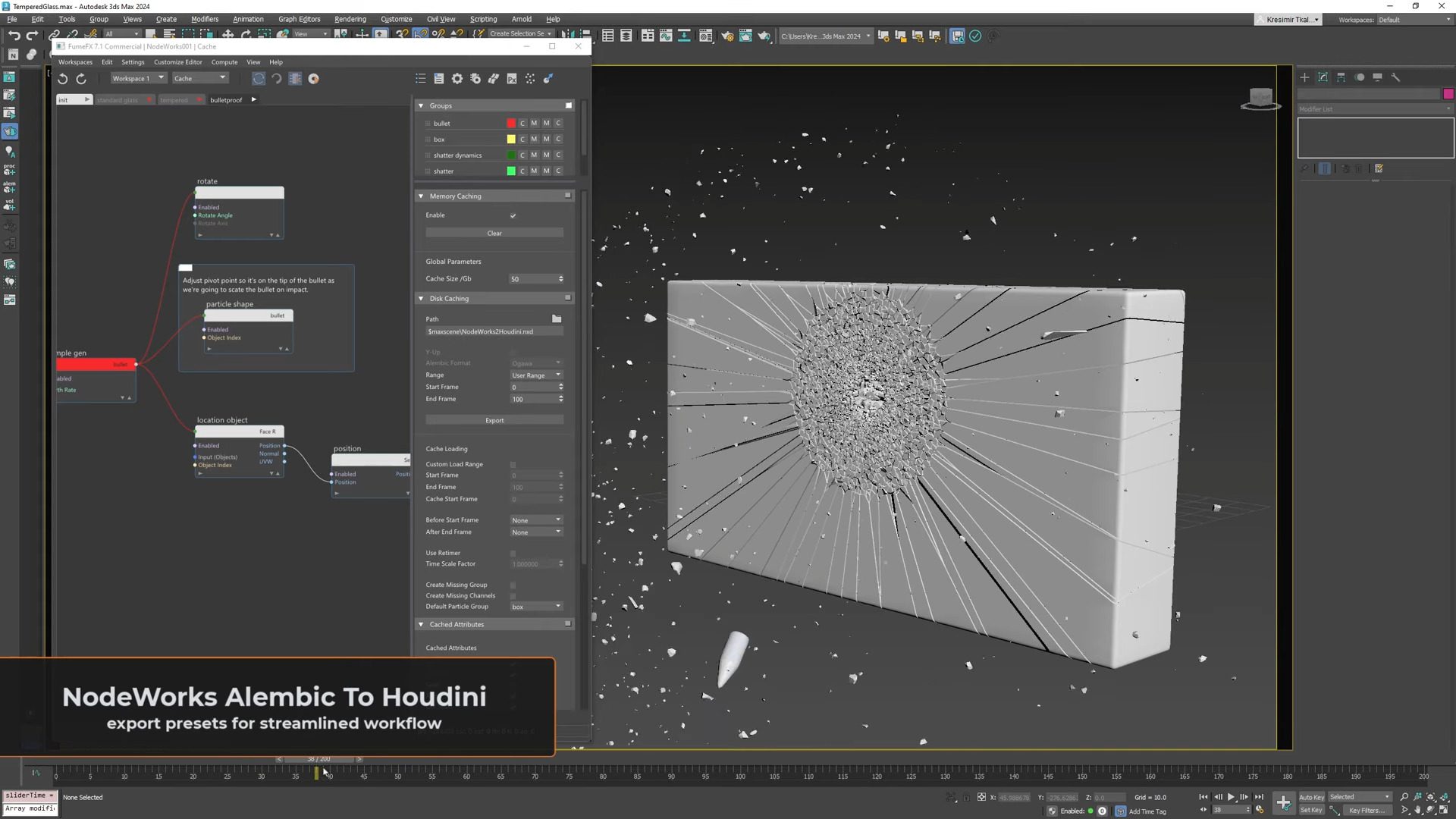The width and height of the screenshot is (1456, 819).
Task: Click the FumeFX undo arrow icon
Action: click(x=63, y=78)
